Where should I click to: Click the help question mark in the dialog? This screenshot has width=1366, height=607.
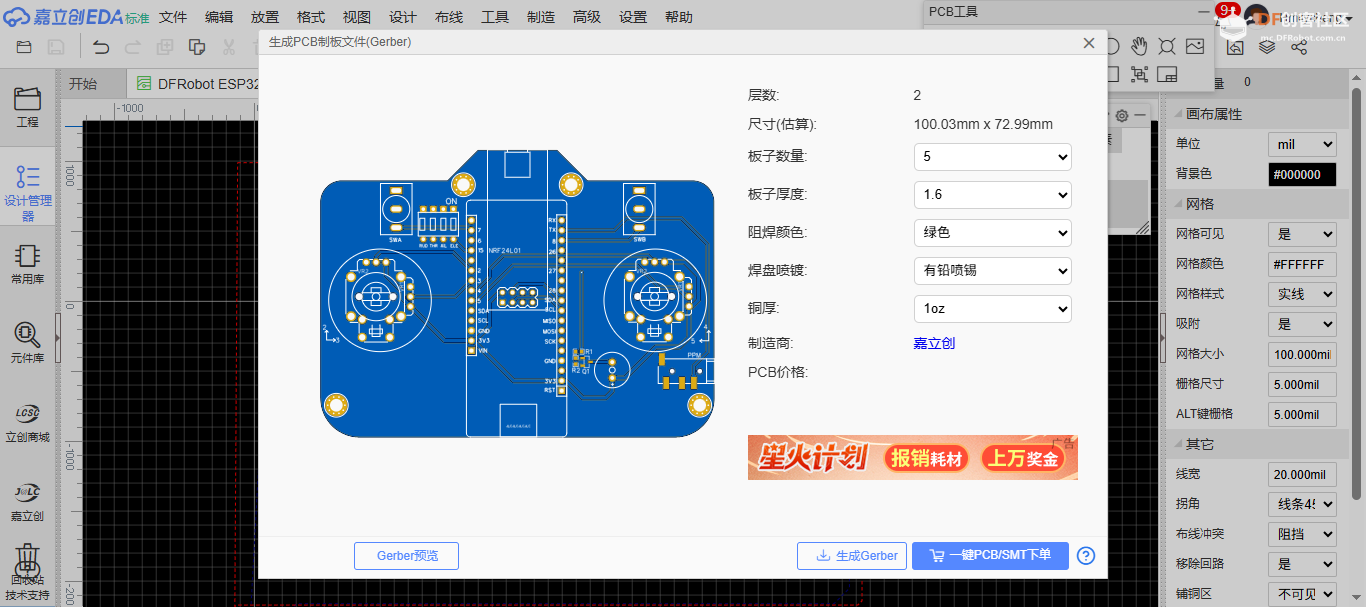pos(1086,555)
